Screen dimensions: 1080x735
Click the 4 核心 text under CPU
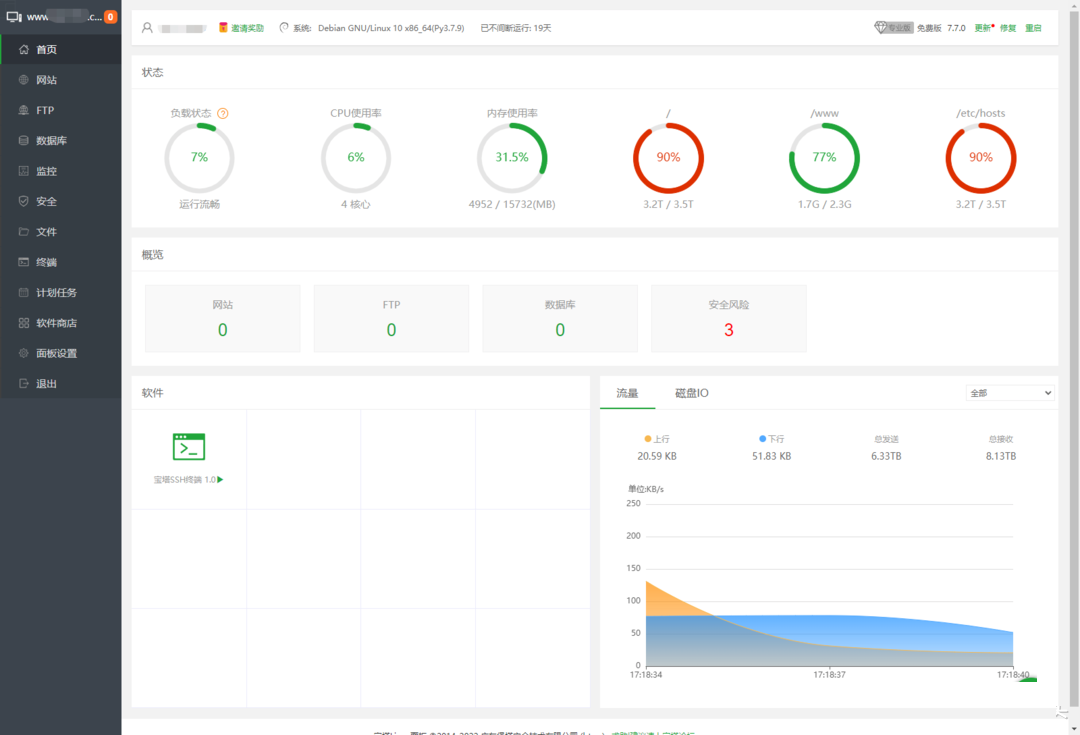coord(355,205)
